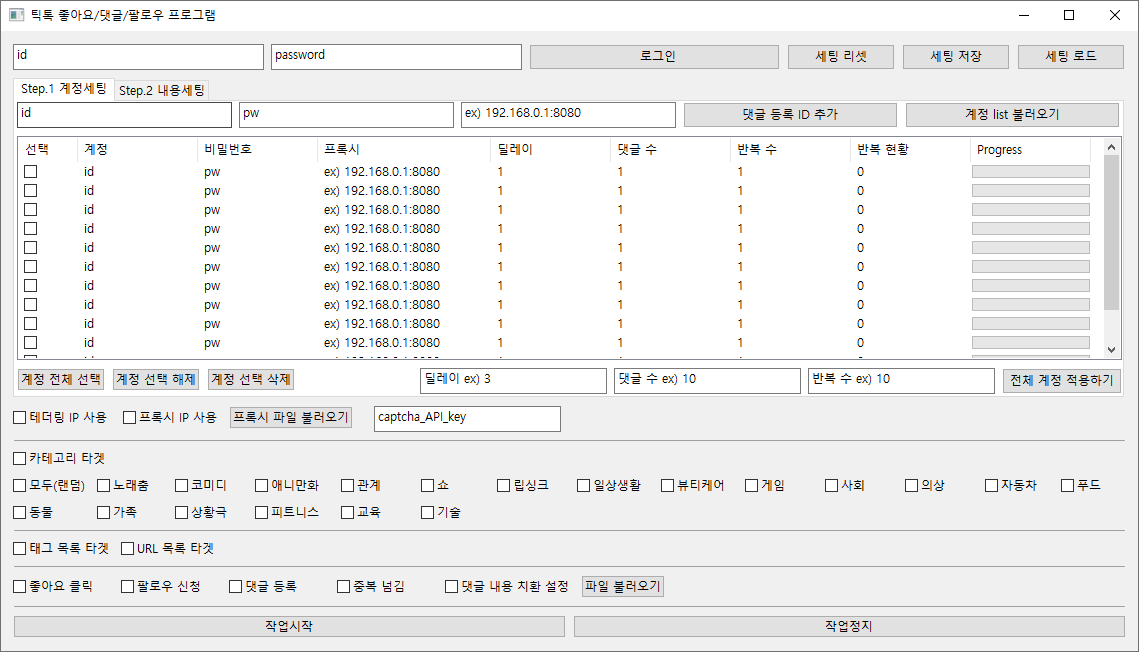This screenshot has height=652, width=1139.
Task: Check the 피트니스 category checkbox
Action: pos(262,513)
